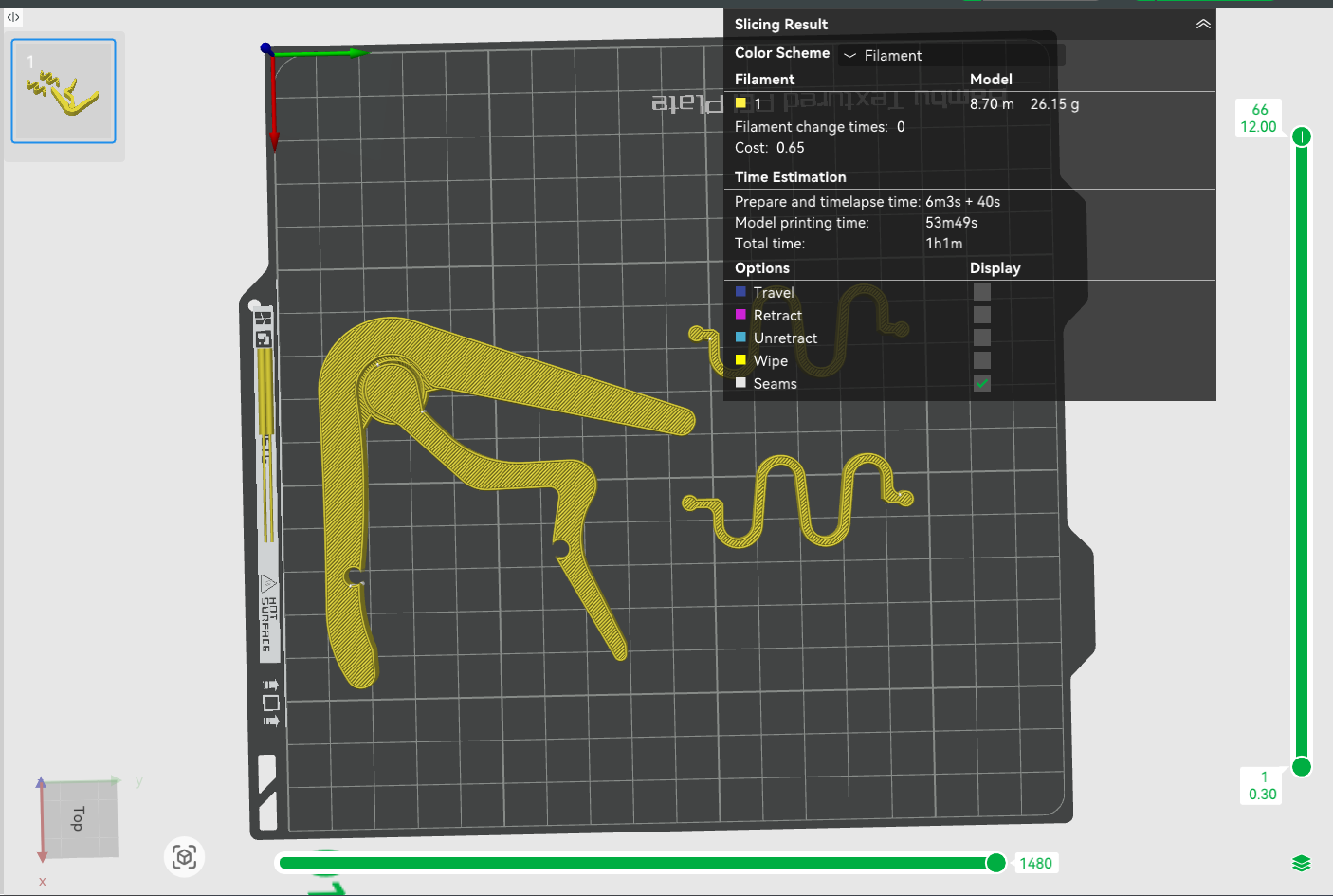Click the top layer value 66 label
1333x896 pixels.
[1259, 109]
